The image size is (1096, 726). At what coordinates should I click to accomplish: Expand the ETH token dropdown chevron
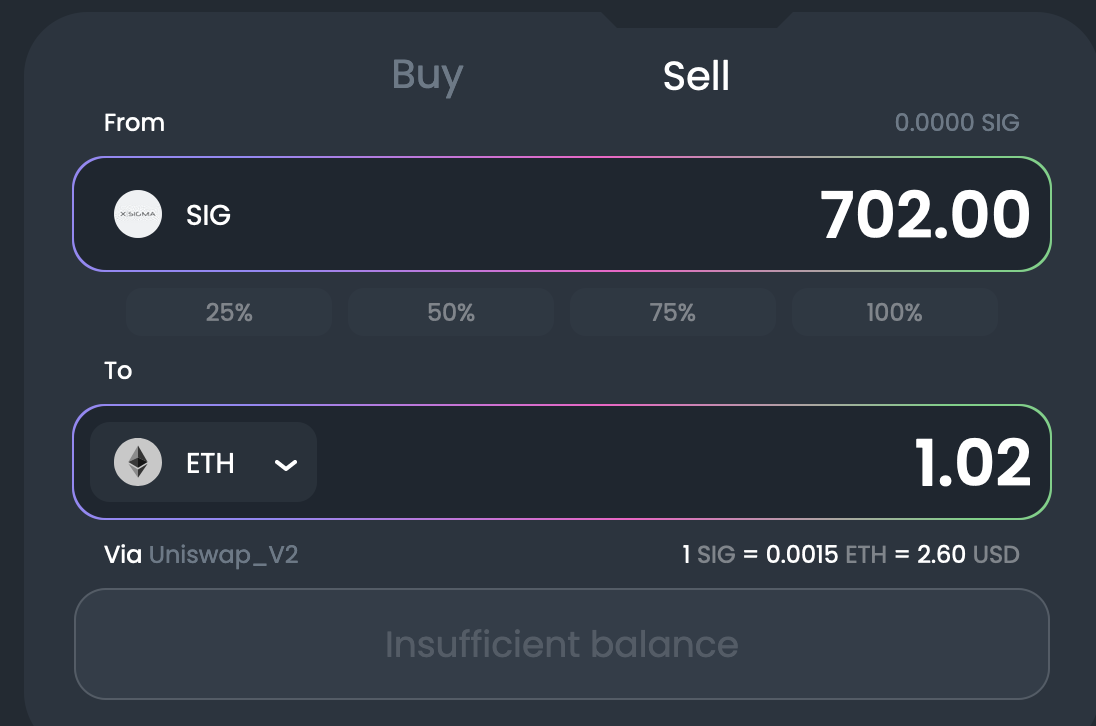click(286, 464)
